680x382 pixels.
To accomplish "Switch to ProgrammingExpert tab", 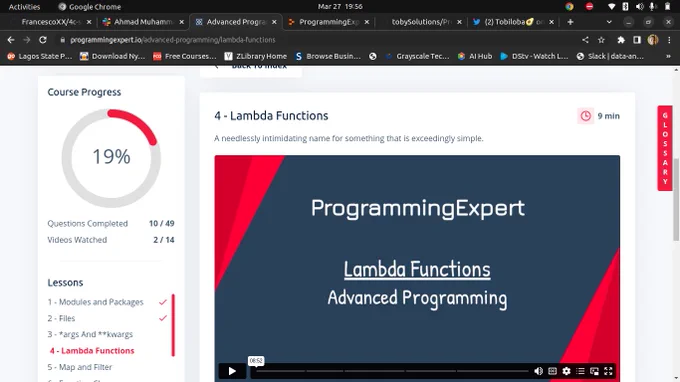I will pyautogui.click(x=328, y=22).
